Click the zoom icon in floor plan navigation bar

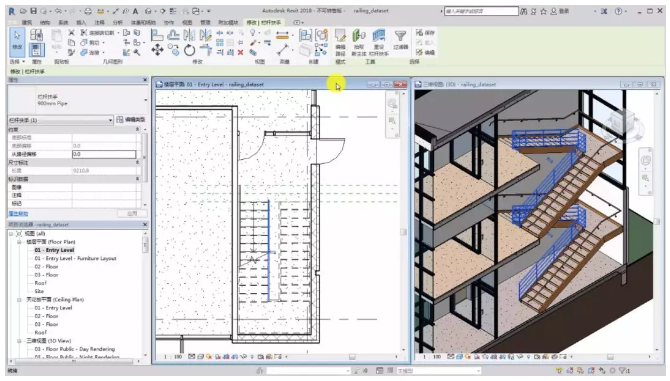point(392,122)
